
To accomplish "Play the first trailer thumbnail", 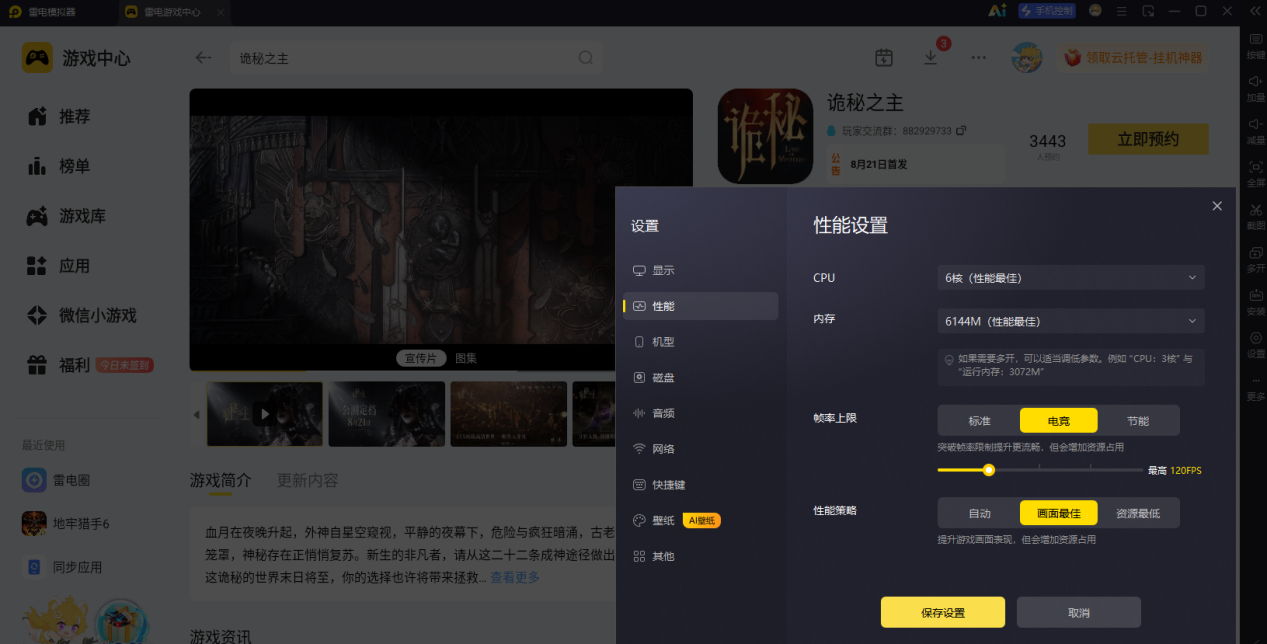I will pyautogui.click(x=264, y=414).
